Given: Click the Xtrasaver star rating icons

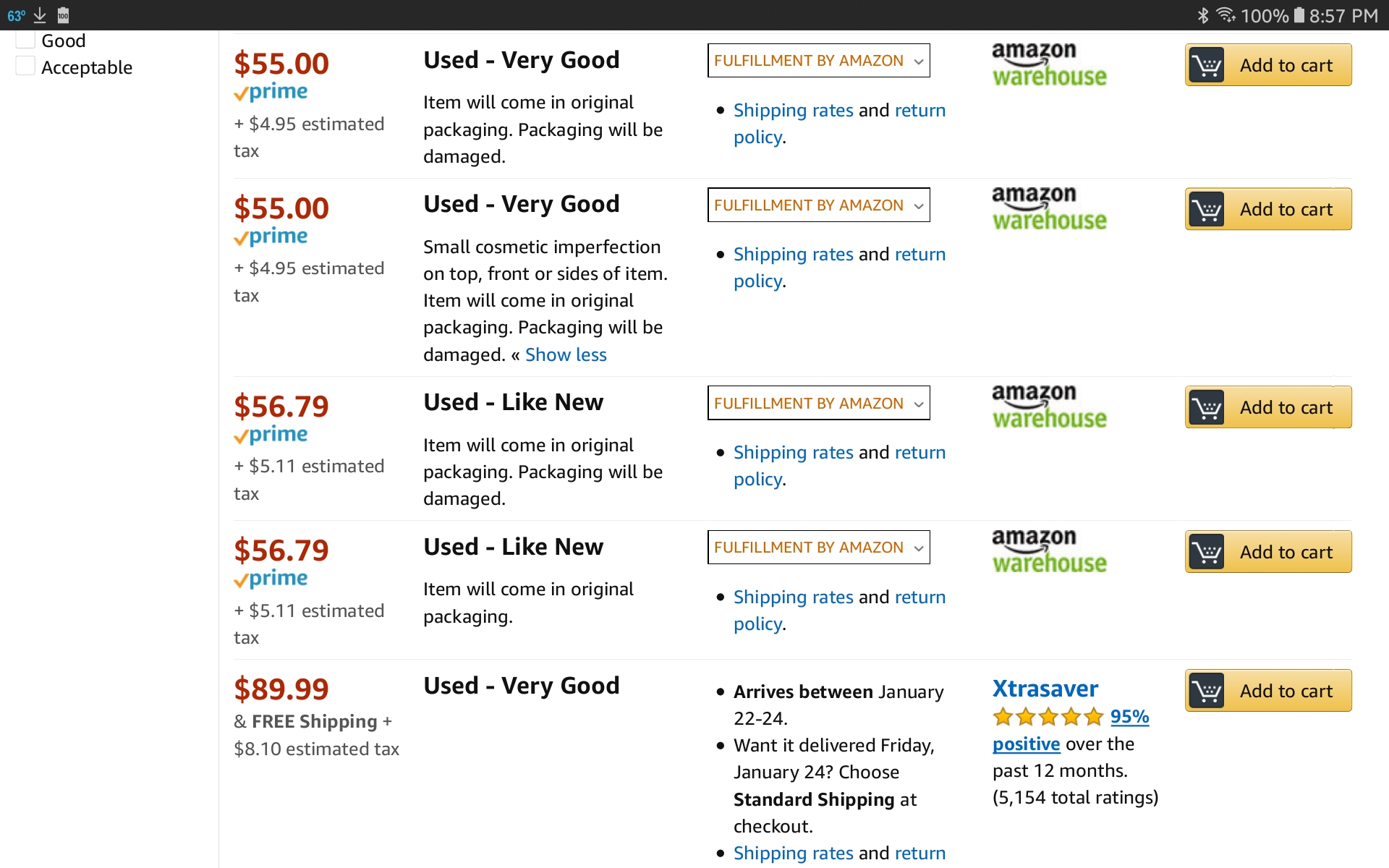Looking at the screenshot, I should [1048, 717].
